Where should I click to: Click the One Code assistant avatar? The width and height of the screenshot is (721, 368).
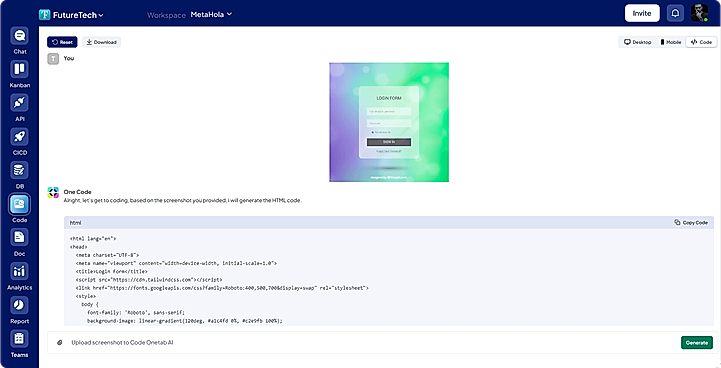point(53,192)
